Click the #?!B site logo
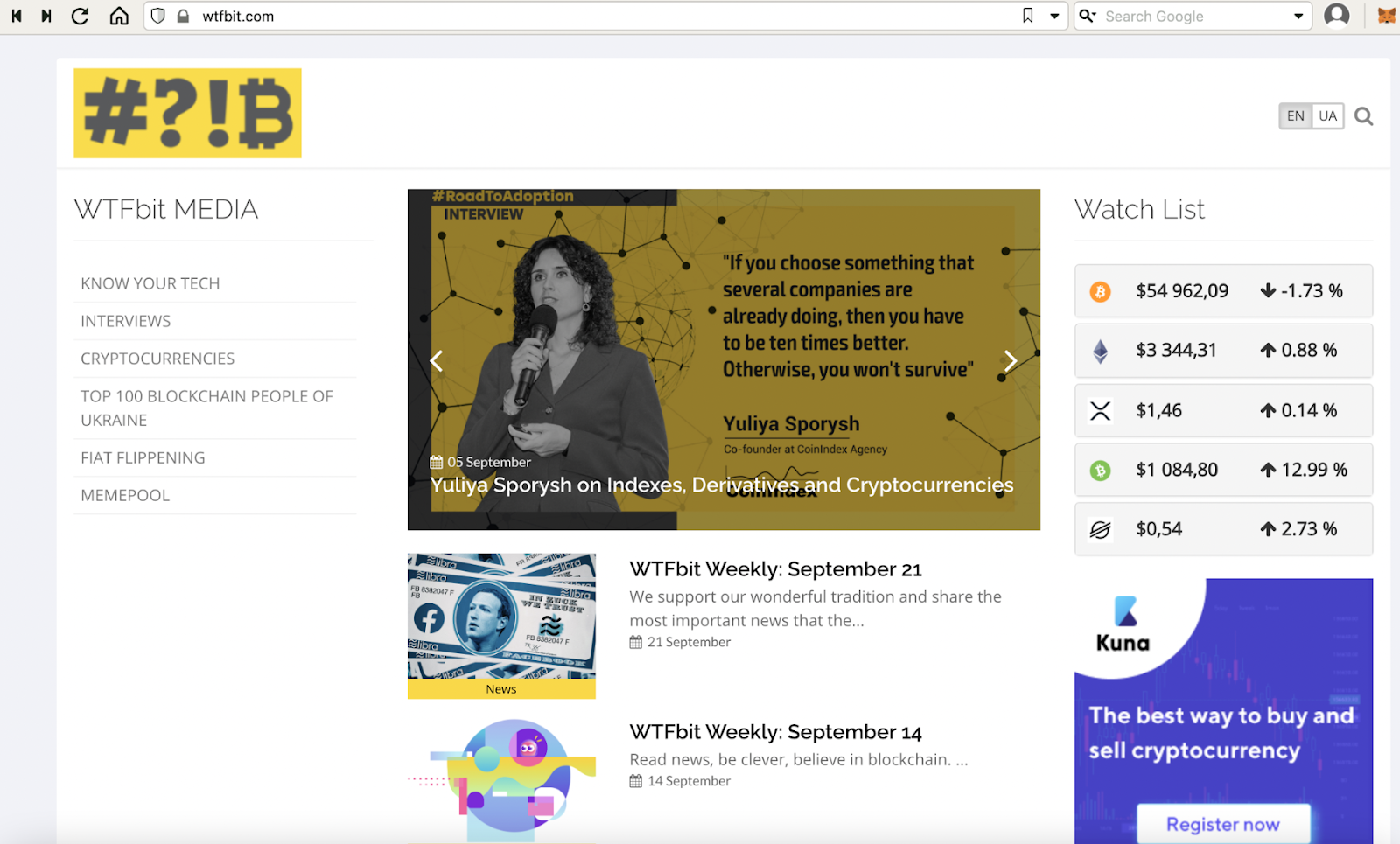Screen dimensions: 1400x844 tap(187, 113)
